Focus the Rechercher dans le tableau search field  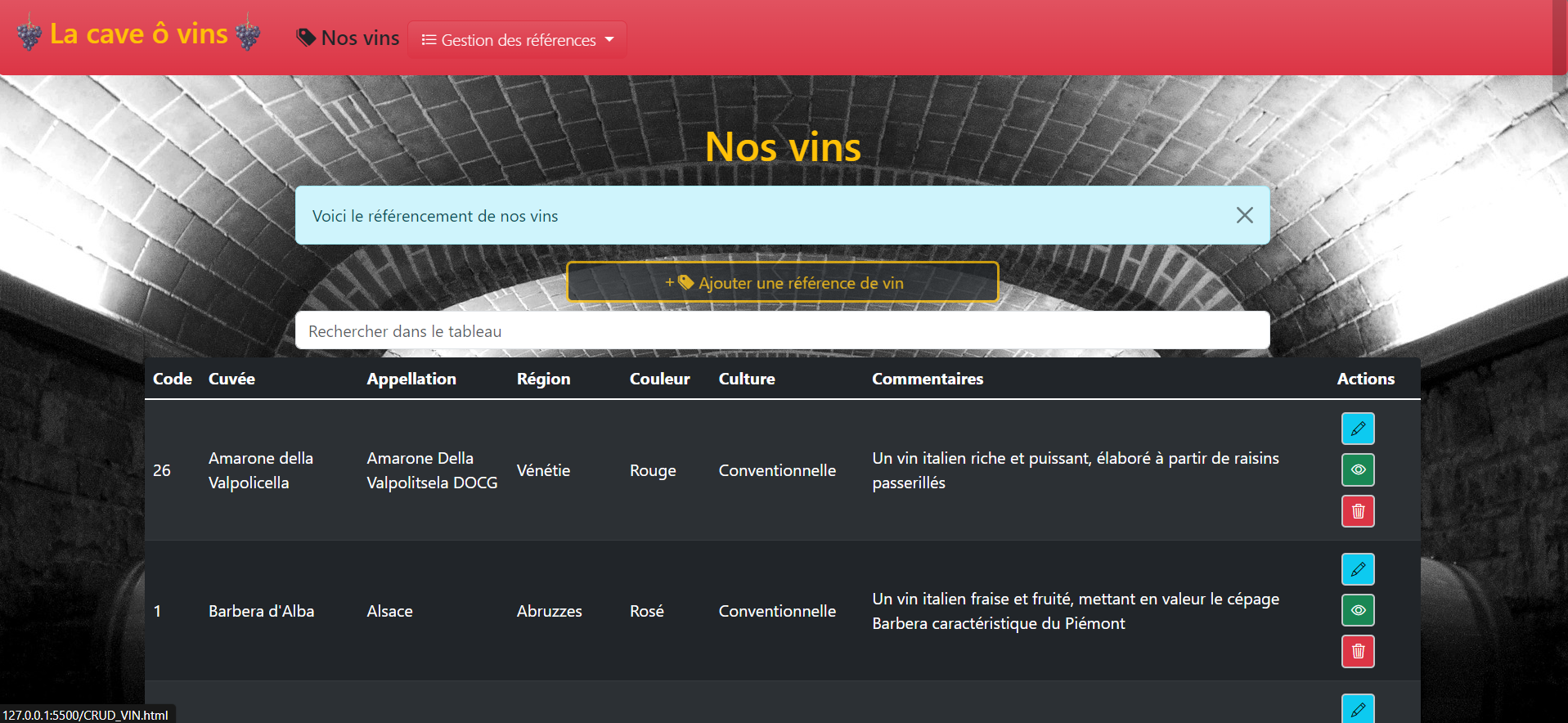coord(782,331)
